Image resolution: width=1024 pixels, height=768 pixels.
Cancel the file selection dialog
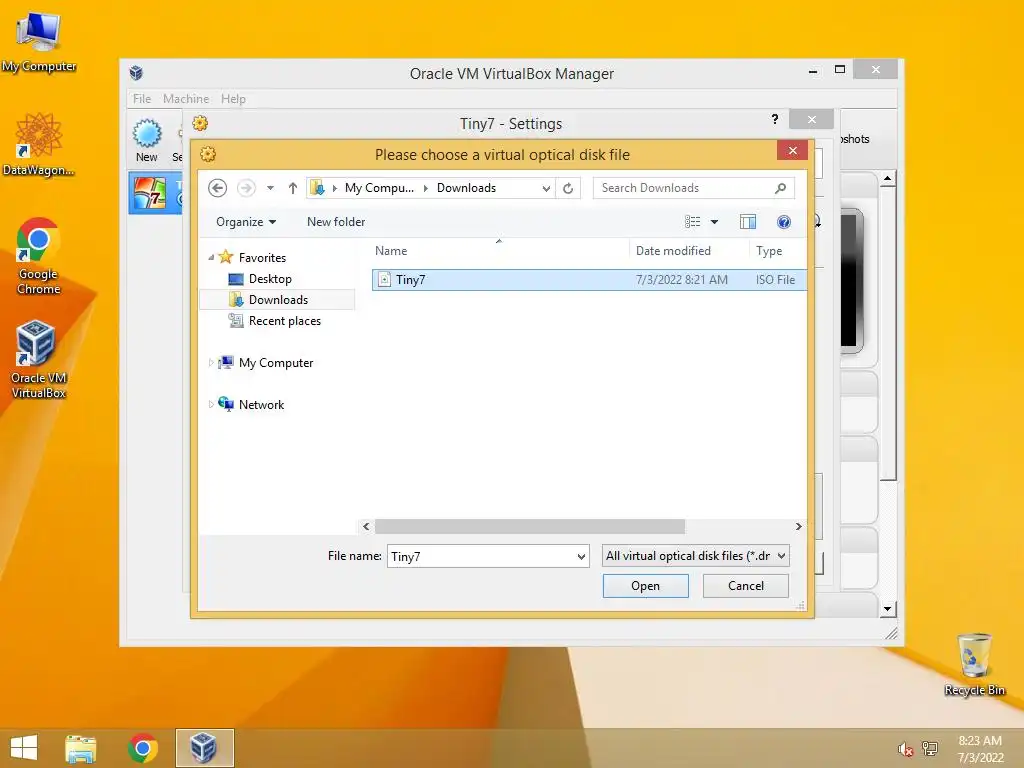745,586
